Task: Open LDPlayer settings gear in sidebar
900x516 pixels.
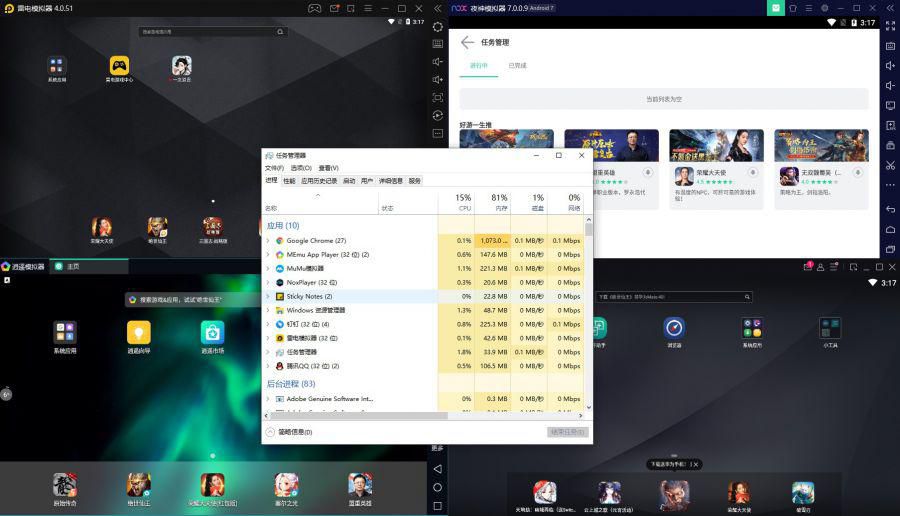Action: [437, 26]
